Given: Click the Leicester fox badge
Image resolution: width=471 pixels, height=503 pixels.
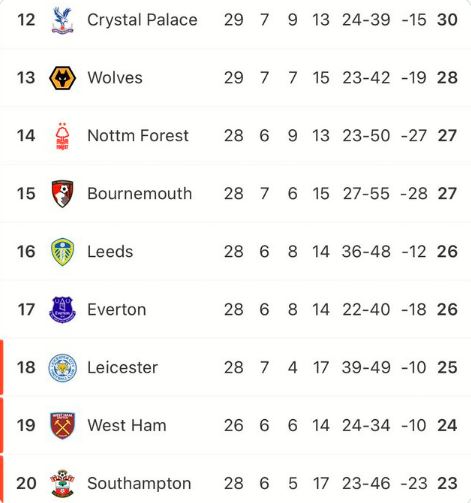Looking at the screenshot, I should (x=62, y=368).
